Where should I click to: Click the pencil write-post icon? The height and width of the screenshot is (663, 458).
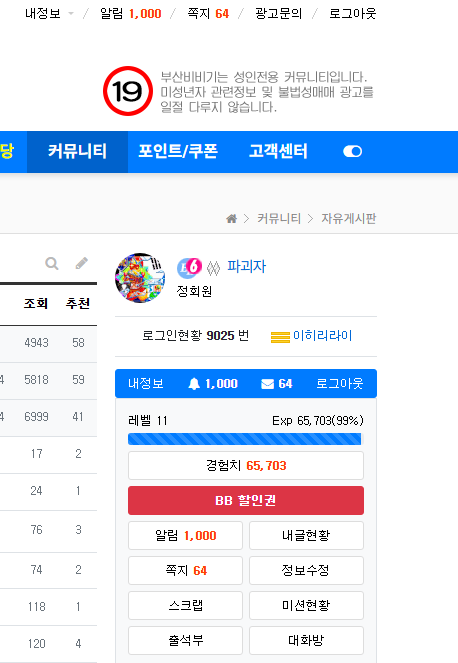point(82,263)
